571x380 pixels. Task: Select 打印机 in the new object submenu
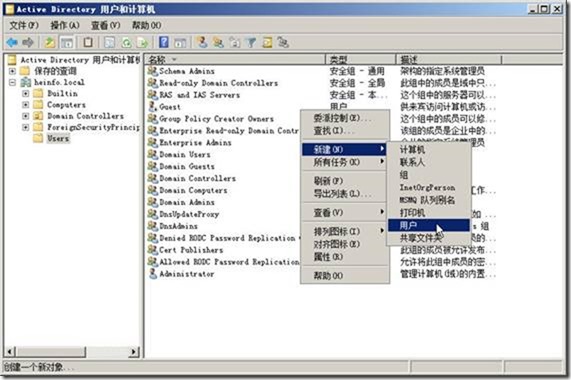click(429, 213)
